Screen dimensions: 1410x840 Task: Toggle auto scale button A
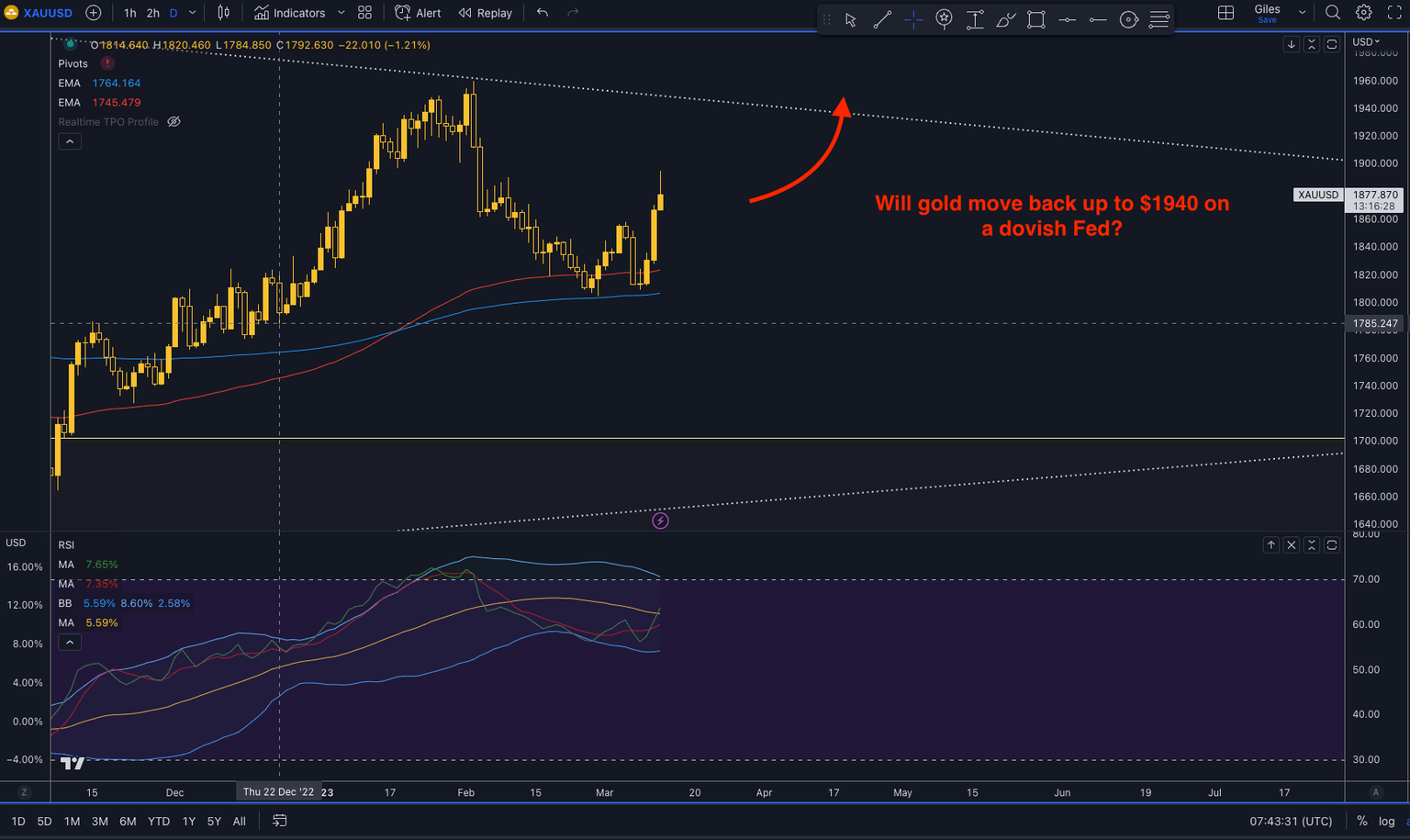1375,792
